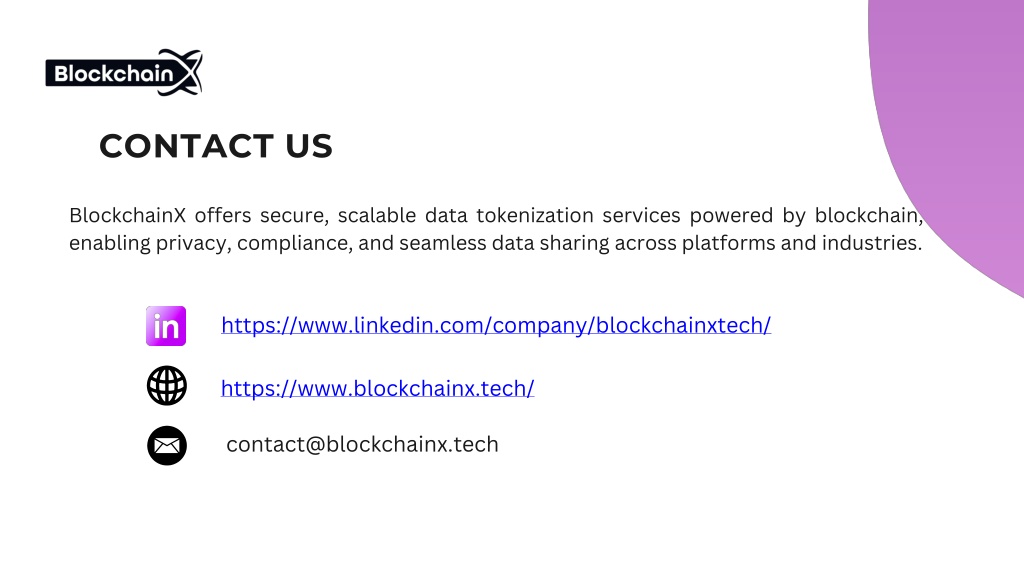Click the CONTACT word in heading
1024x576 pixels.
(187, 146)
